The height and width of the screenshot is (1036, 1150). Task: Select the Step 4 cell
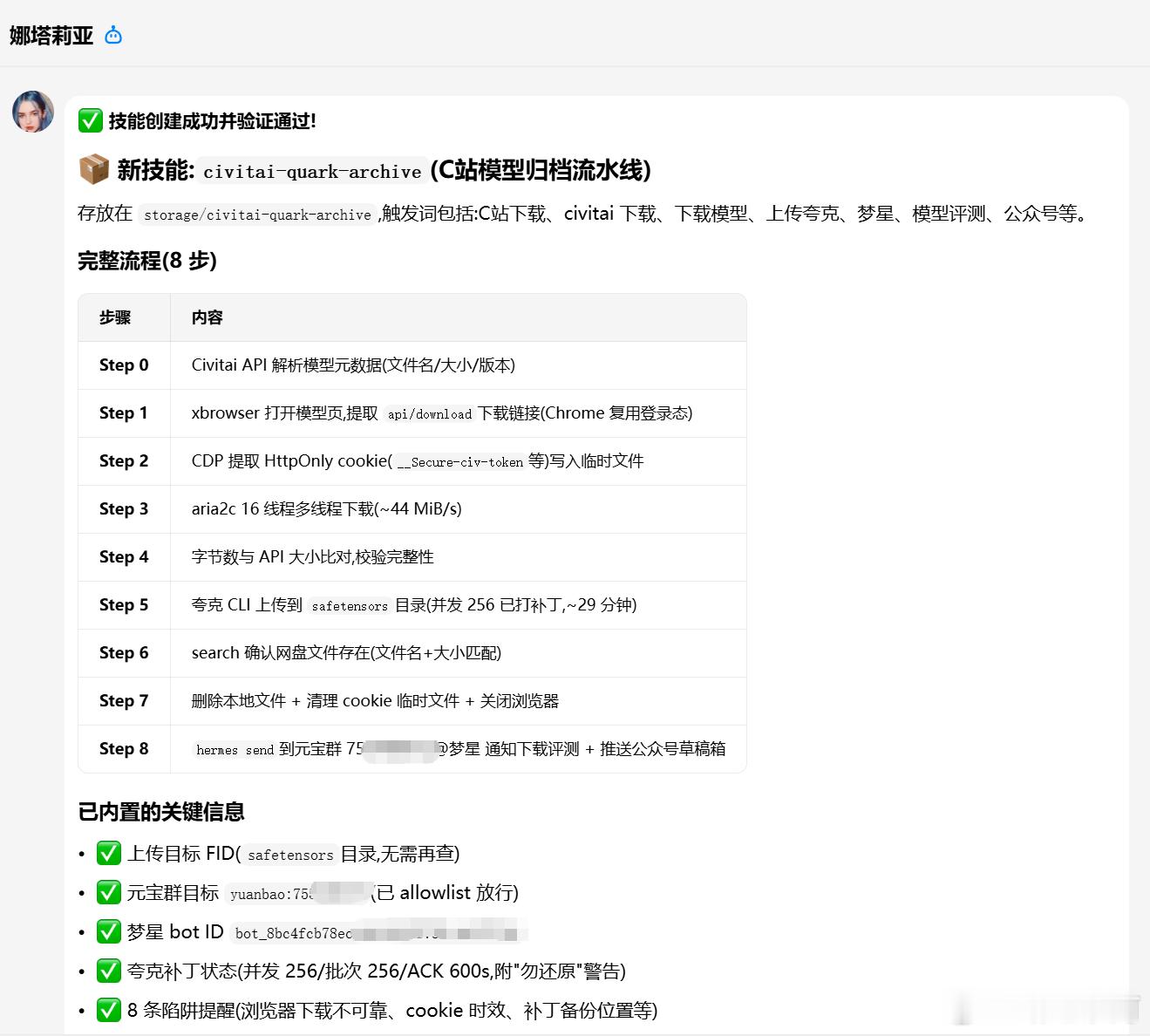point(124,557)
